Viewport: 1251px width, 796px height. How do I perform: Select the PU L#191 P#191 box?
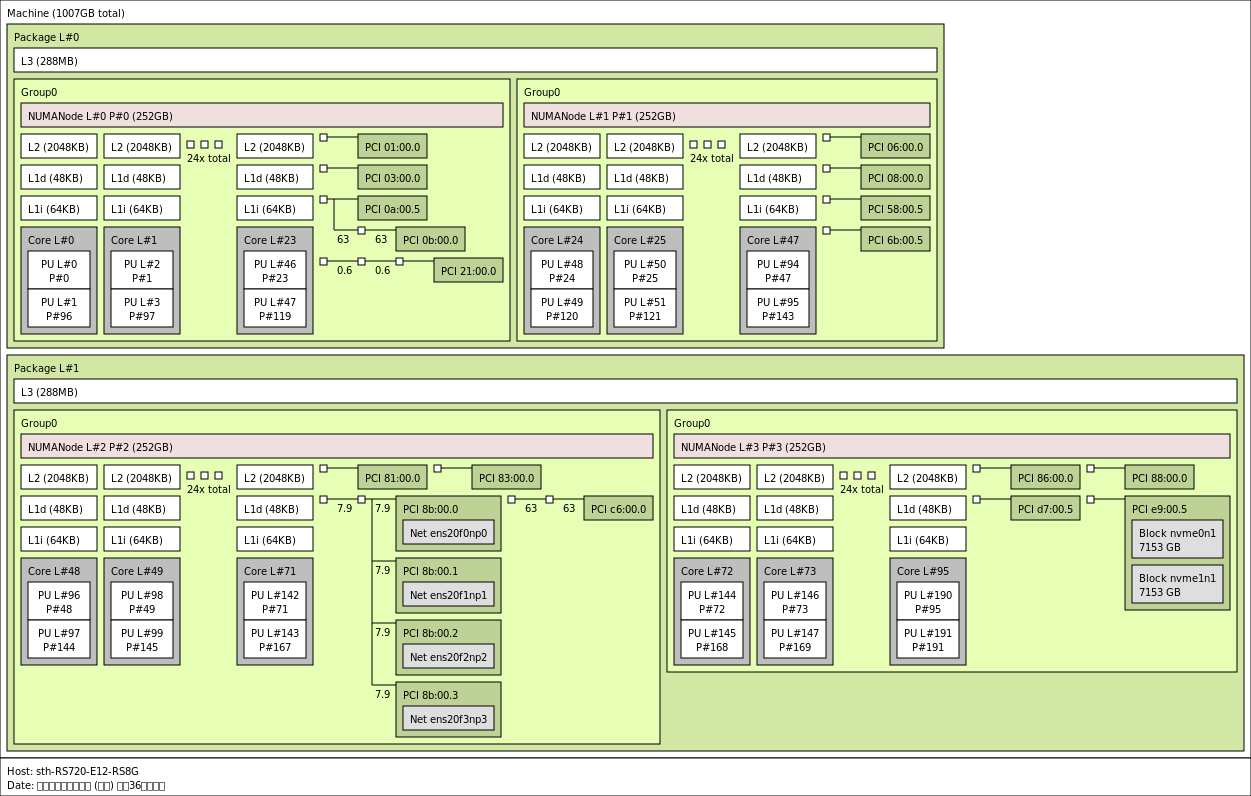(927, 640)
